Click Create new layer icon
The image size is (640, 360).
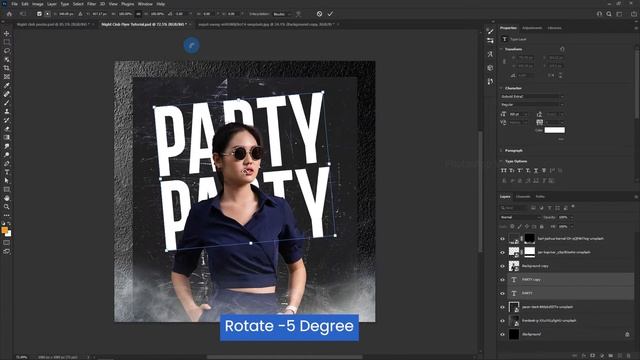[x=620, y=356]
